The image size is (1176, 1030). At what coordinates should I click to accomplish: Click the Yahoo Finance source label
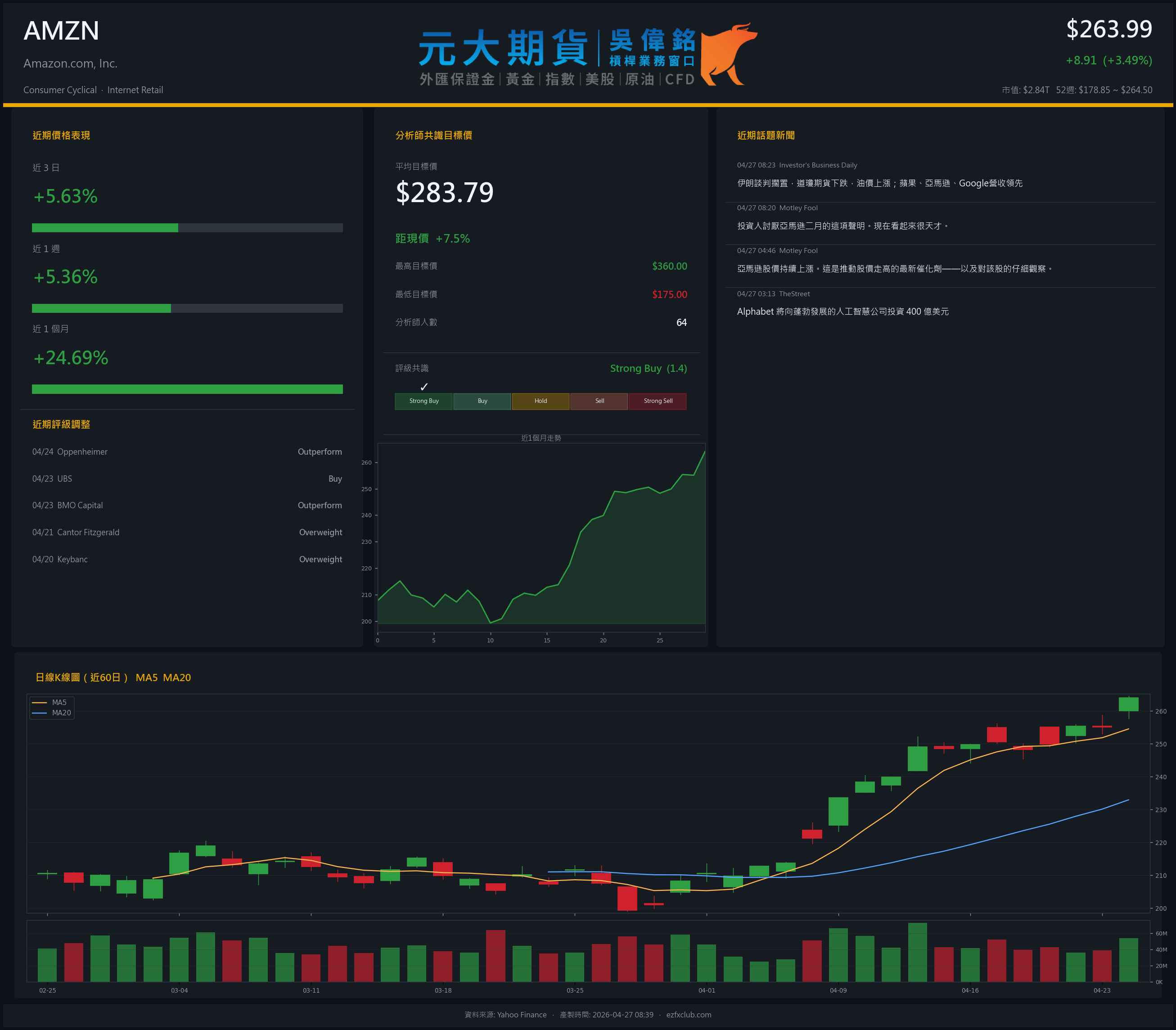pyautogui.click(x=522, y=1015)
